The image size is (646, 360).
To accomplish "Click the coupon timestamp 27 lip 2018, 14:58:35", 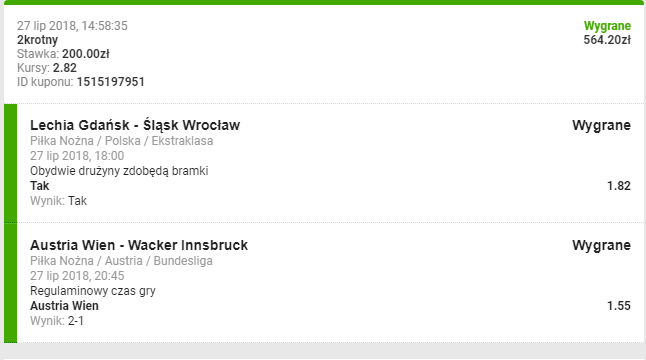I will (x=72, y=26).
